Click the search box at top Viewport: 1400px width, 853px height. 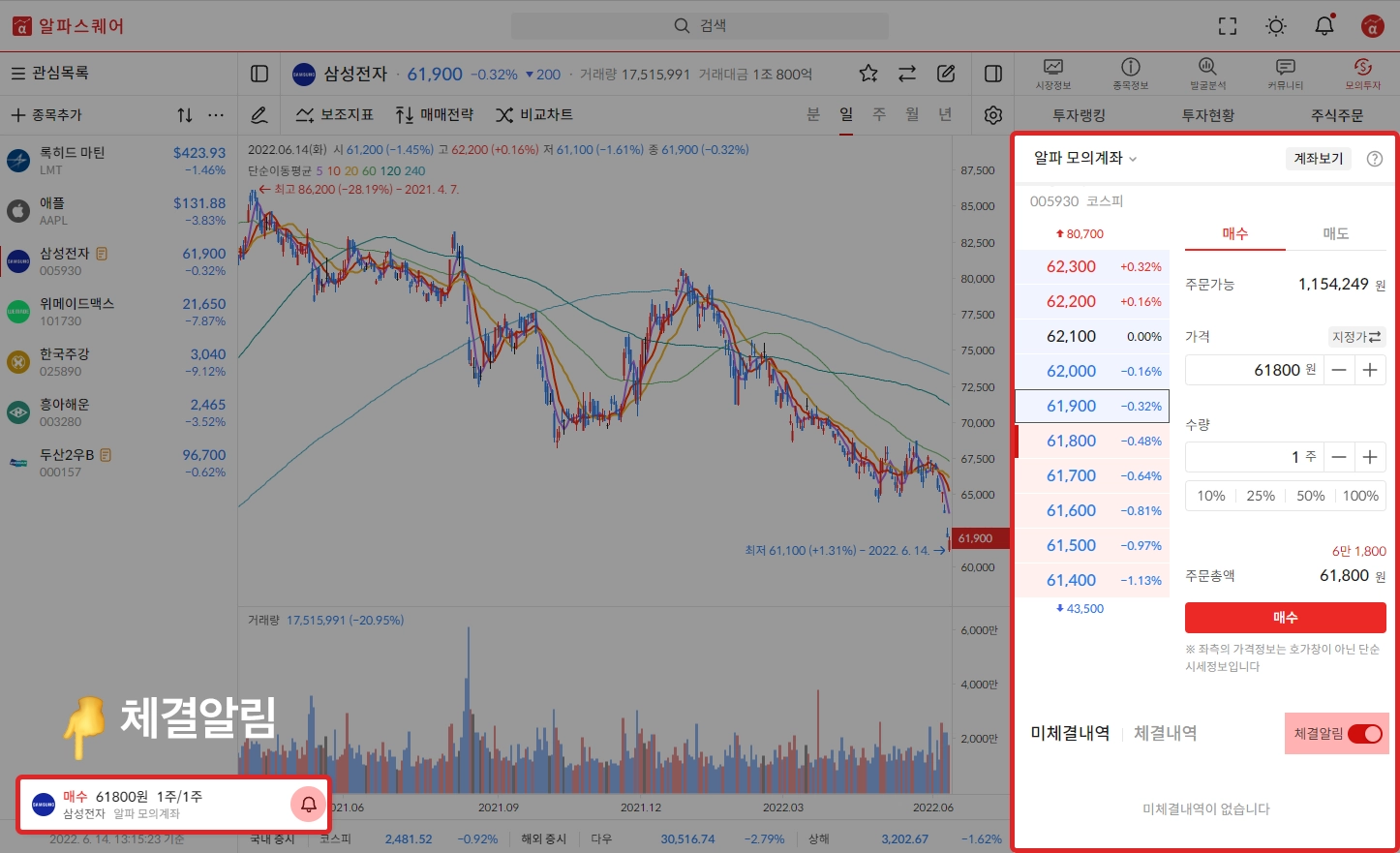pos(700,26)
